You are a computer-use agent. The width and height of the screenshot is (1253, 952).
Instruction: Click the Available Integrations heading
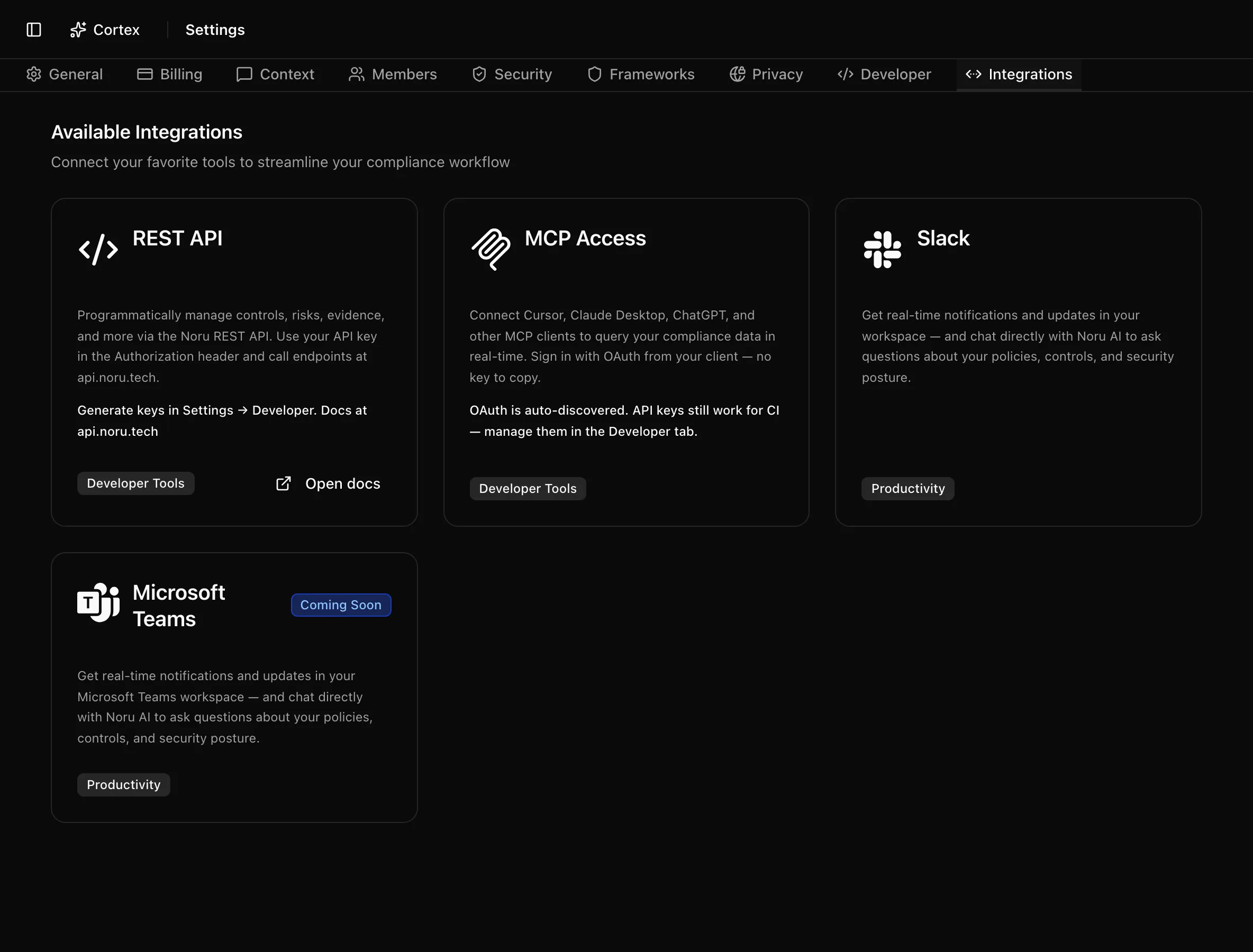click(147, 132)
